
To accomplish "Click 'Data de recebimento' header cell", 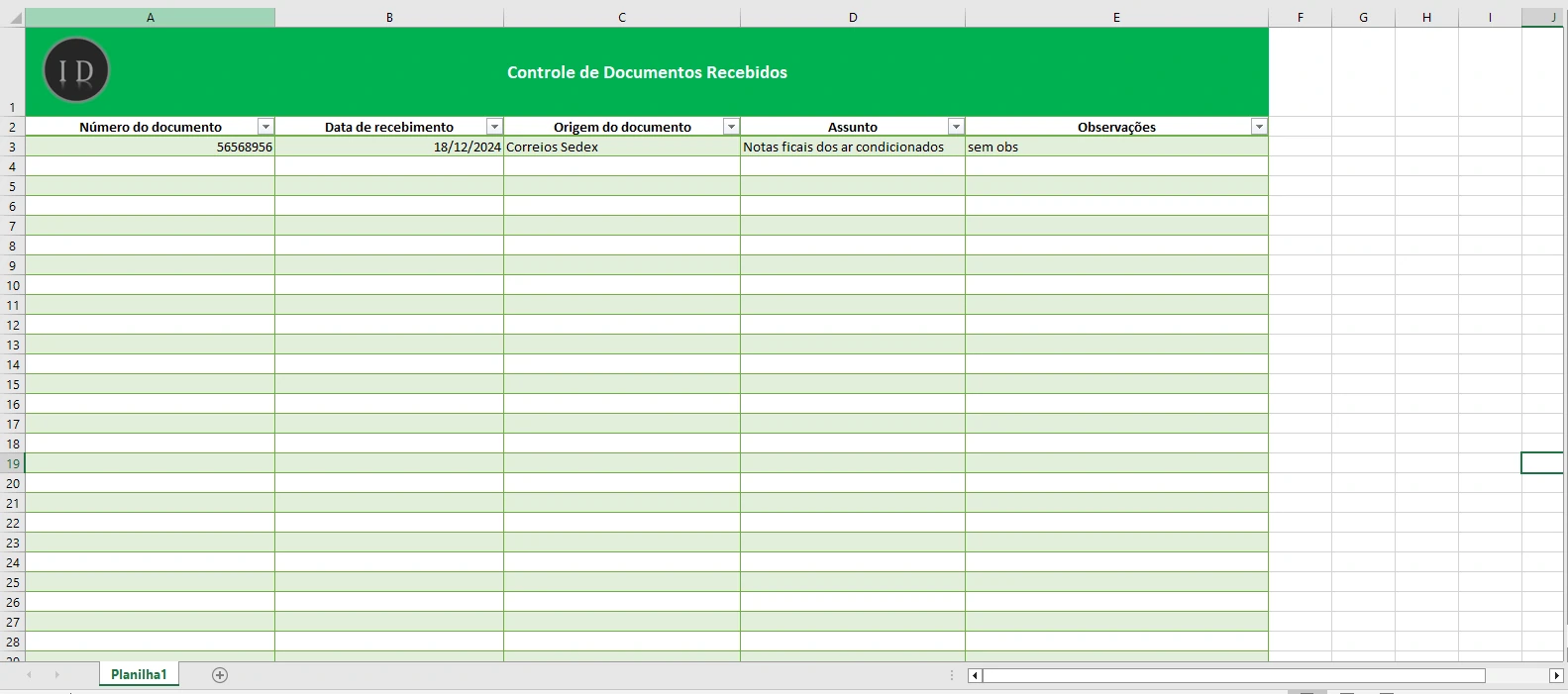I will (389, 127).
